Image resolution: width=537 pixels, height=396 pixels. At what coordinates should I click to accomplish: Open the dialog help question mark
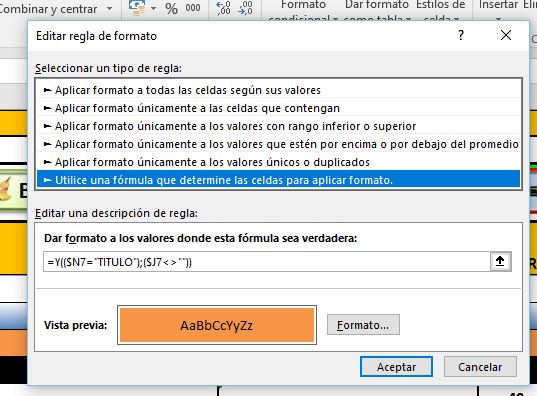point(461,35)
